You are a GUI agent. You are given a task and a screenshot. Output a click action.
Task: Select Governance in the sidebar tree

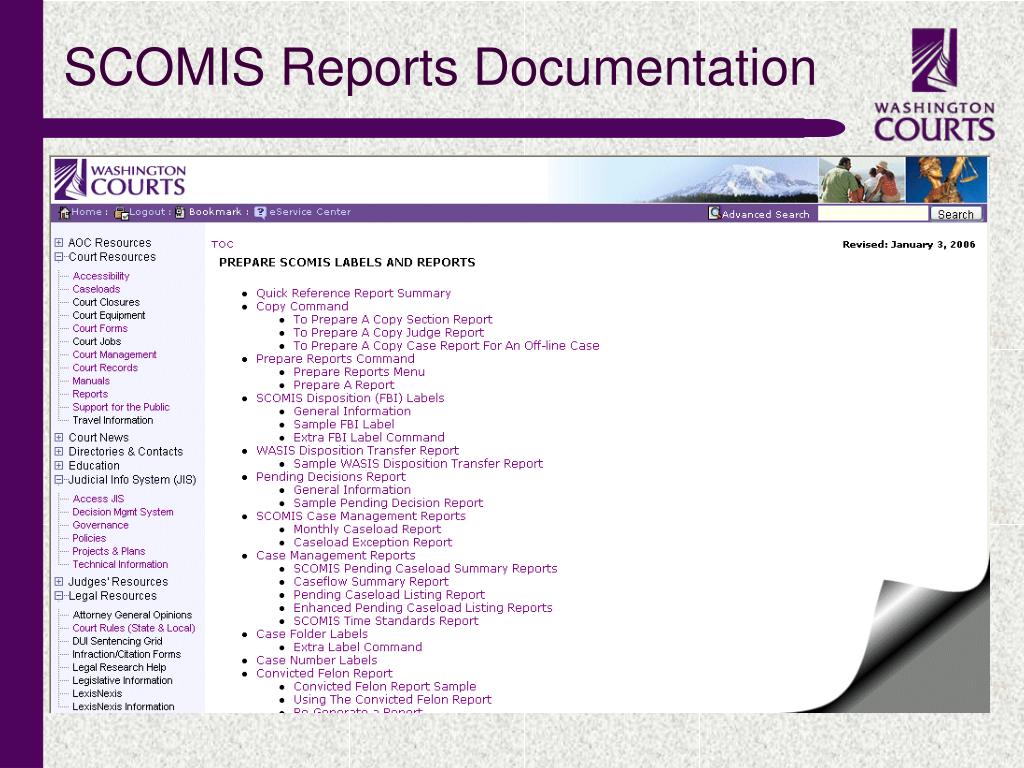coord(100,525)
